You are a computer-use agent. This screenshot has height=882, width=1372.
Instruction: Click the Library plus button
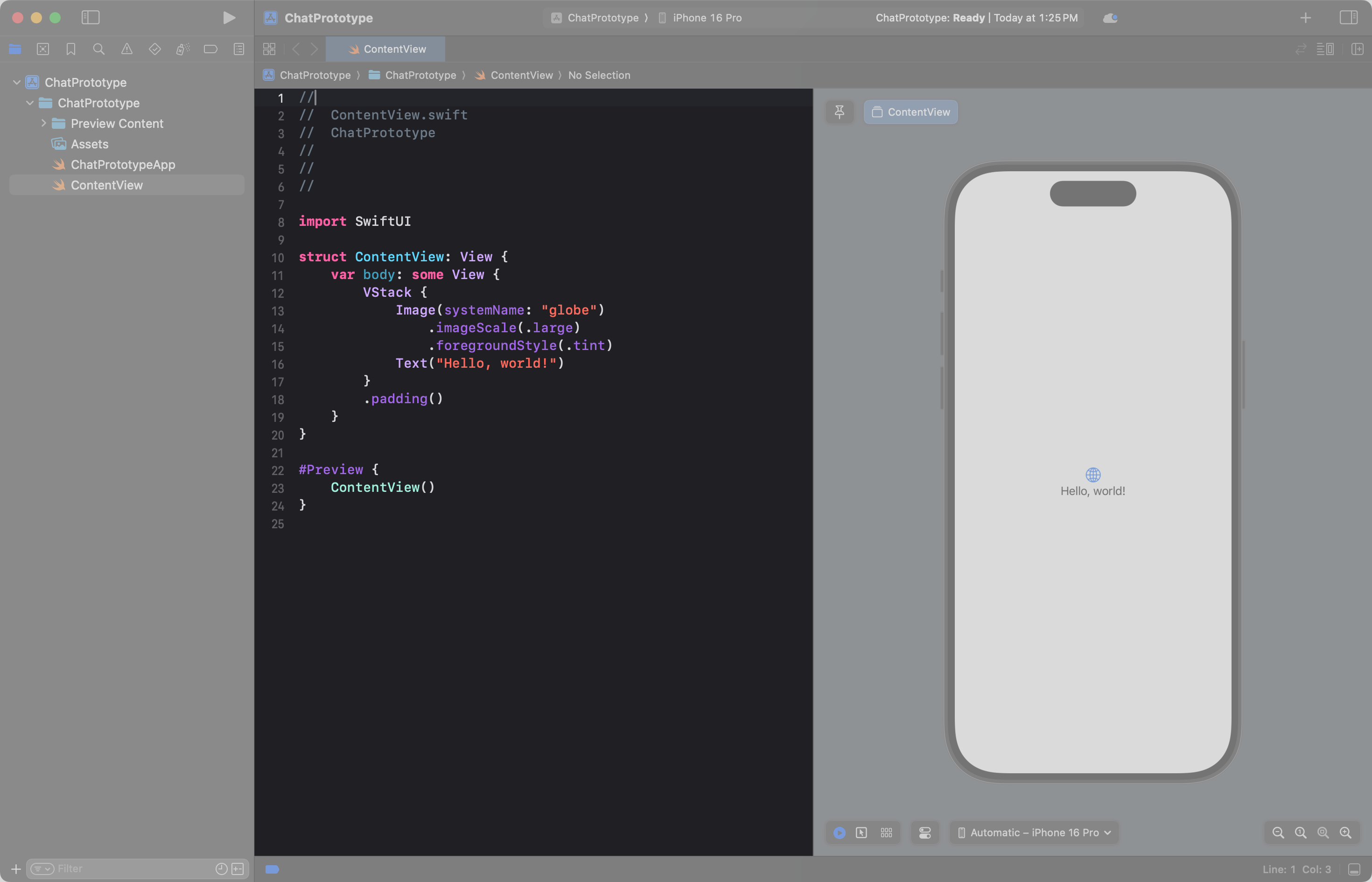1305,18
